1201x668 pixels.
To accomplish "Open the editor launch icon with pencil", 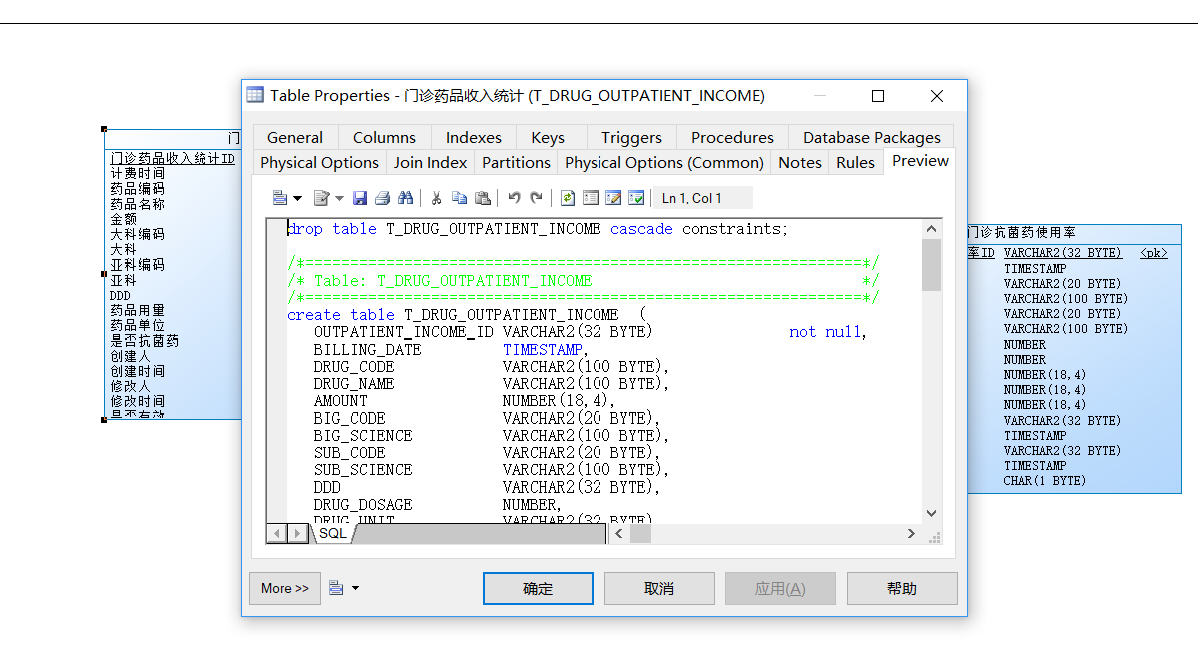I will (x=612, y=197).
